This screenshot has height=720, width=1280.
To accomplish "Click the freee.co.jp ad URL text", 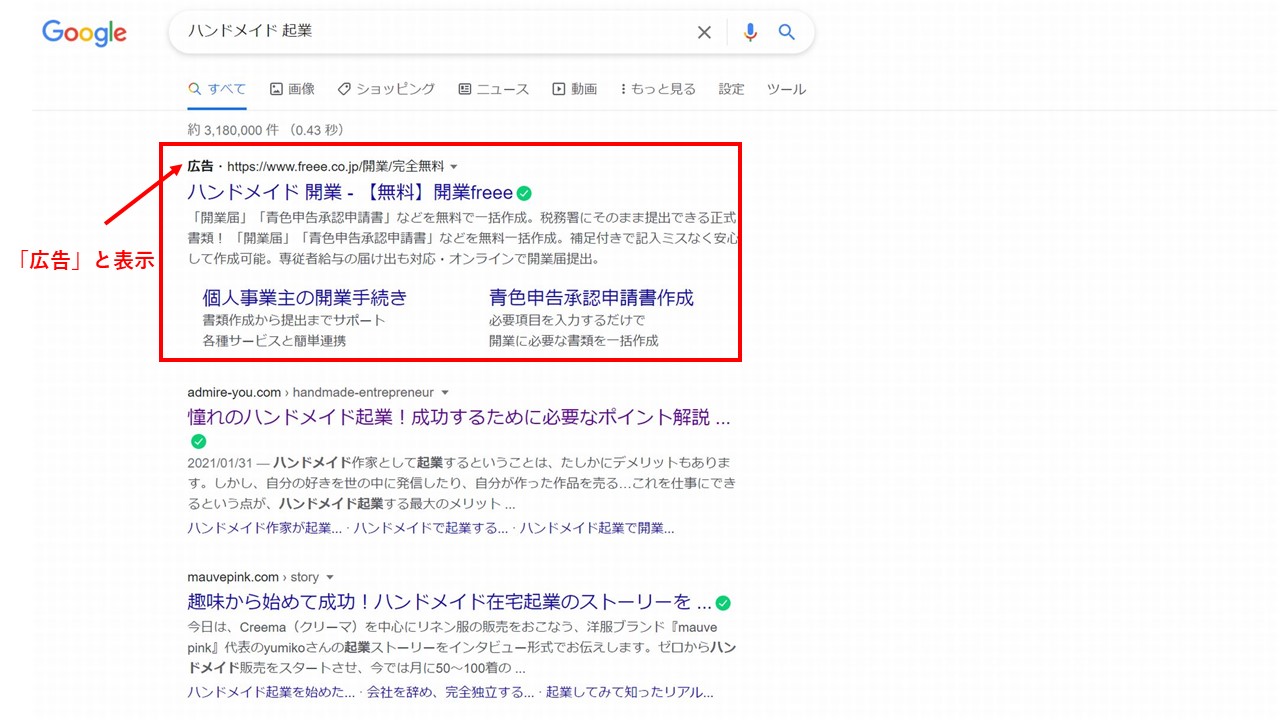I will 335,167.
